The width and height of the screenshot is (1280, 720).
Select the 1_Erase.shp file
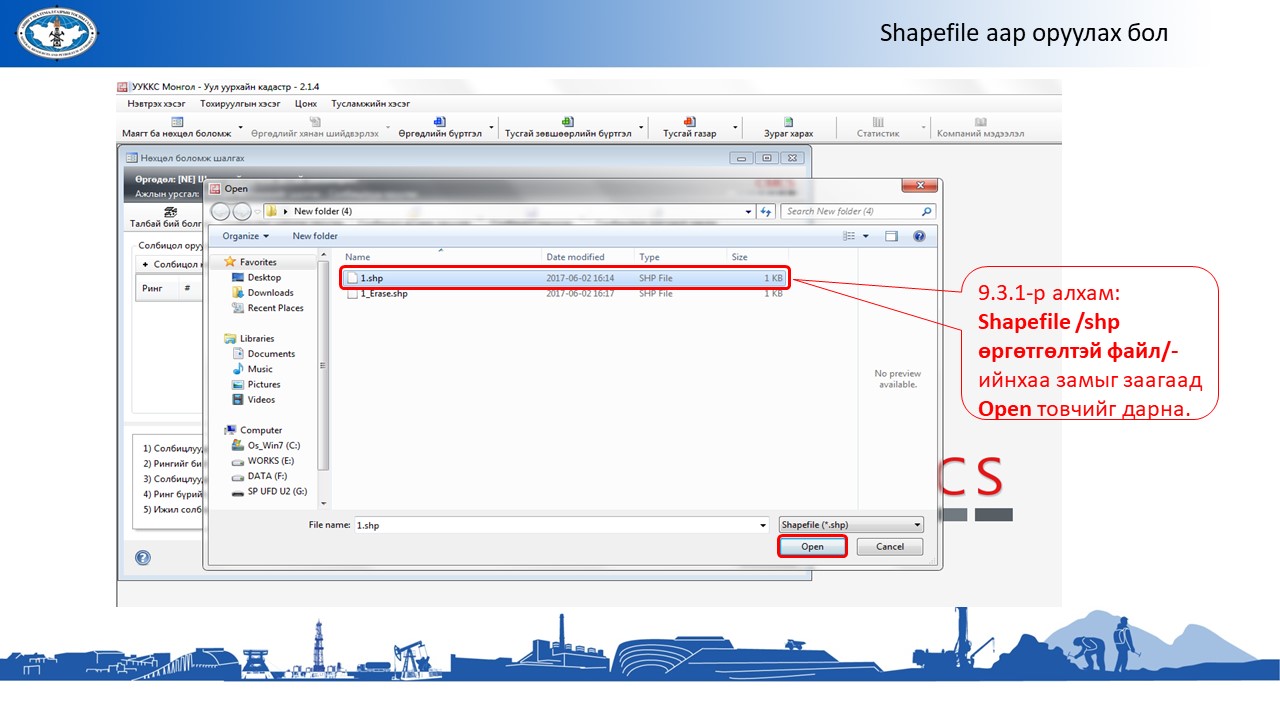tap(384, 294)
